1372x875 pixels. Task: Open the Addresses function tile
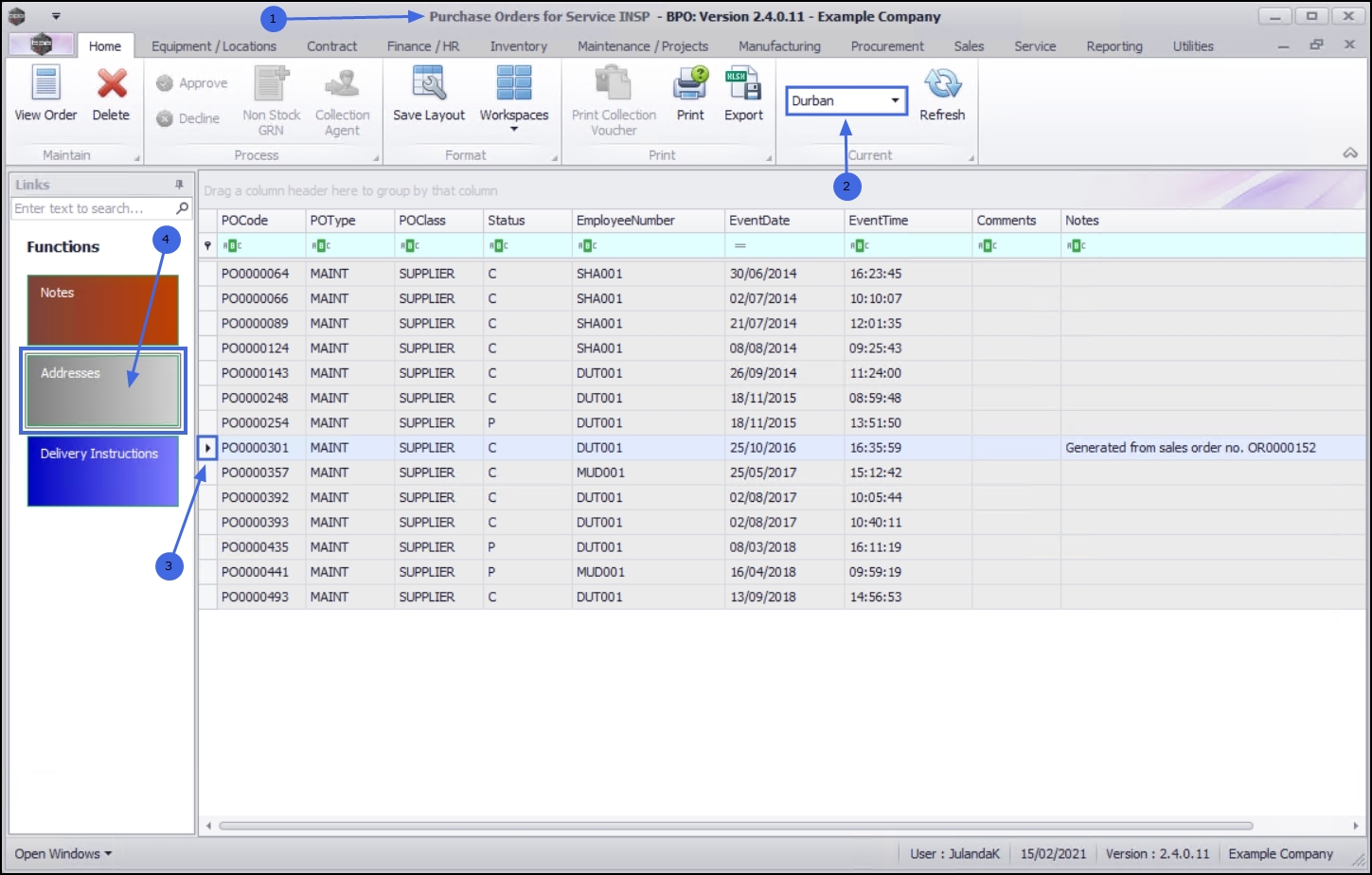pos(102,390)
